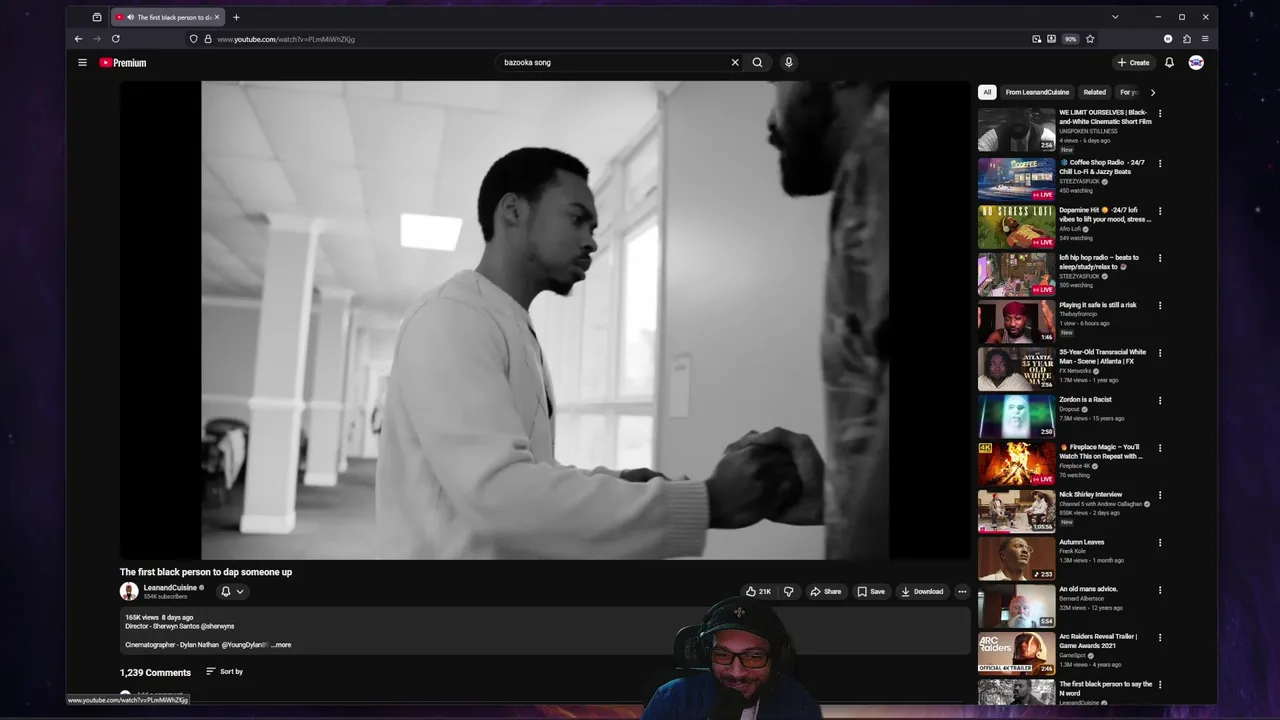Click the main video player to pause
The height and width of the screenshot is (720, 1280).
(x=545, y=320)
